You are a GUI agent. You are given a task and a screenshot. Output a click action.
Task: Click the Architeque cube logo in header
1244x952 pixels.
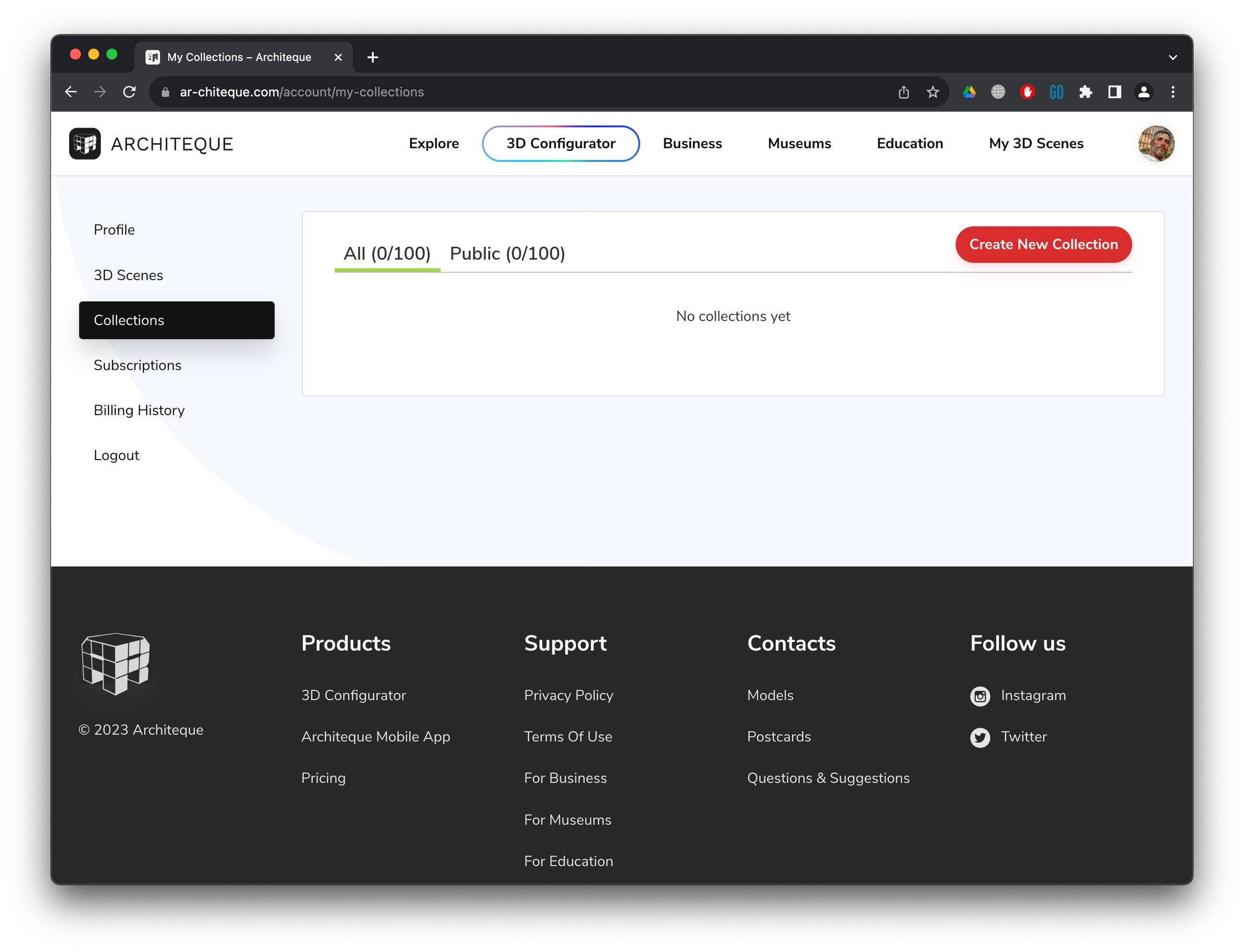85,143
